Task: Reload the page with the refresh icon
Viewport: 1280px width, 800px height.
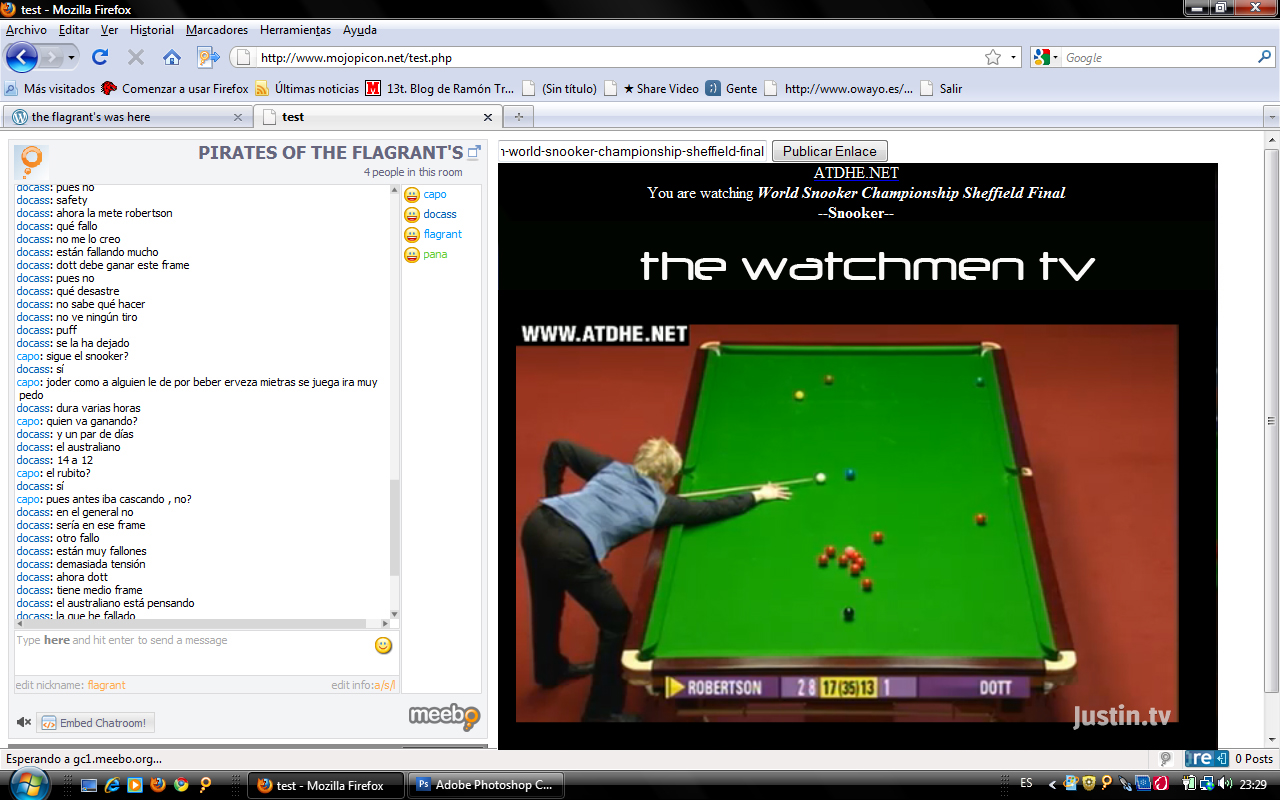Action: pyautogui.click(x=100, y=58)
